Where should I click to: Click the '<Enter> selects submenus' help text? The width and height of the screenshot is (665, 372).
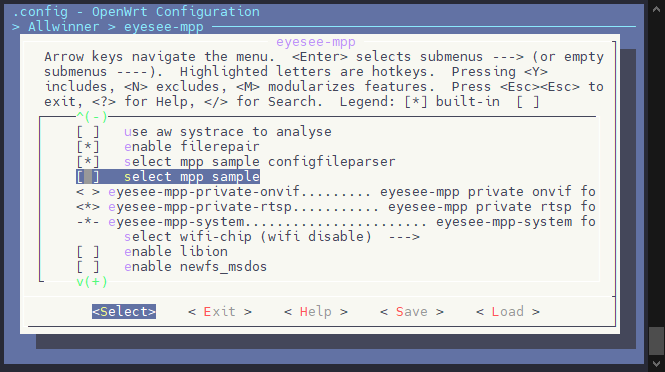tap(387, 57)
